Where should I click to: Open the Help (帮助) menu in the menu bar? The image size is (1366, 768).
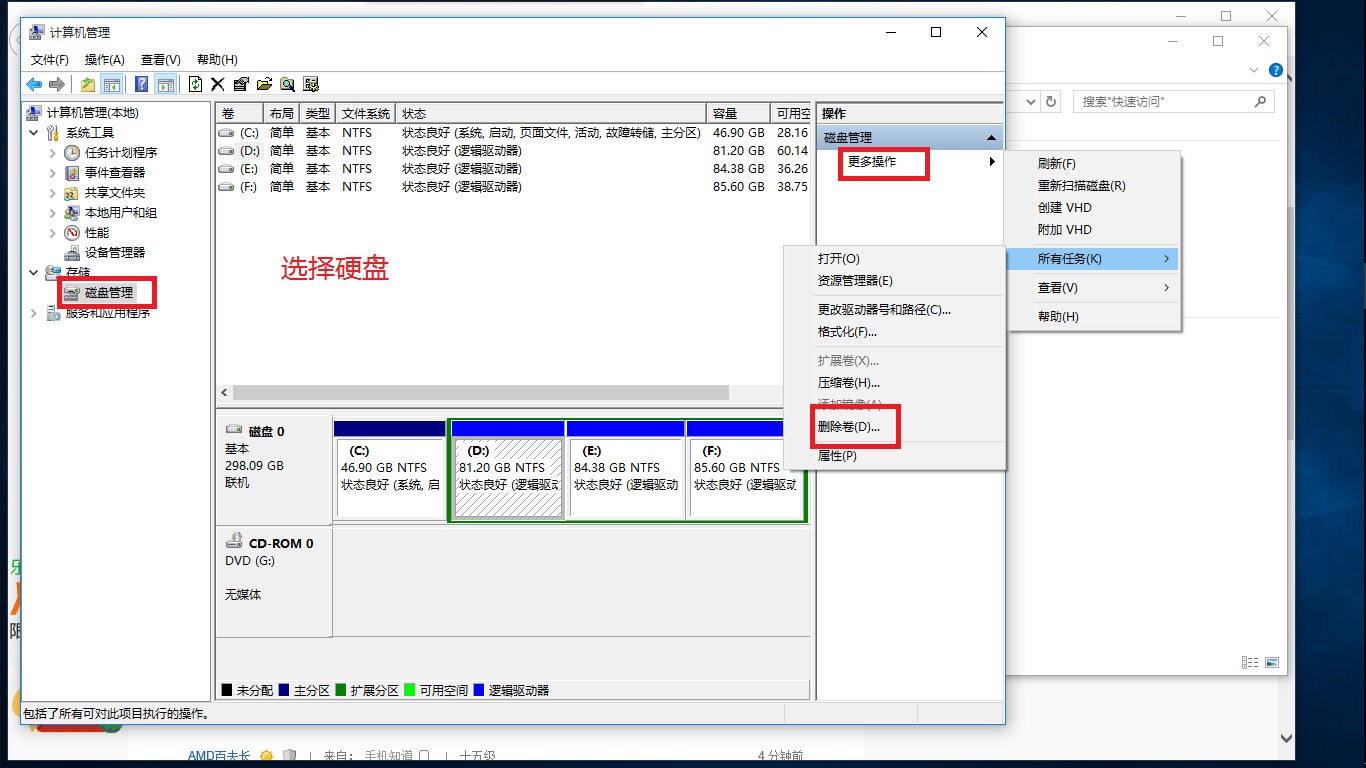click(x=217, y=60)
